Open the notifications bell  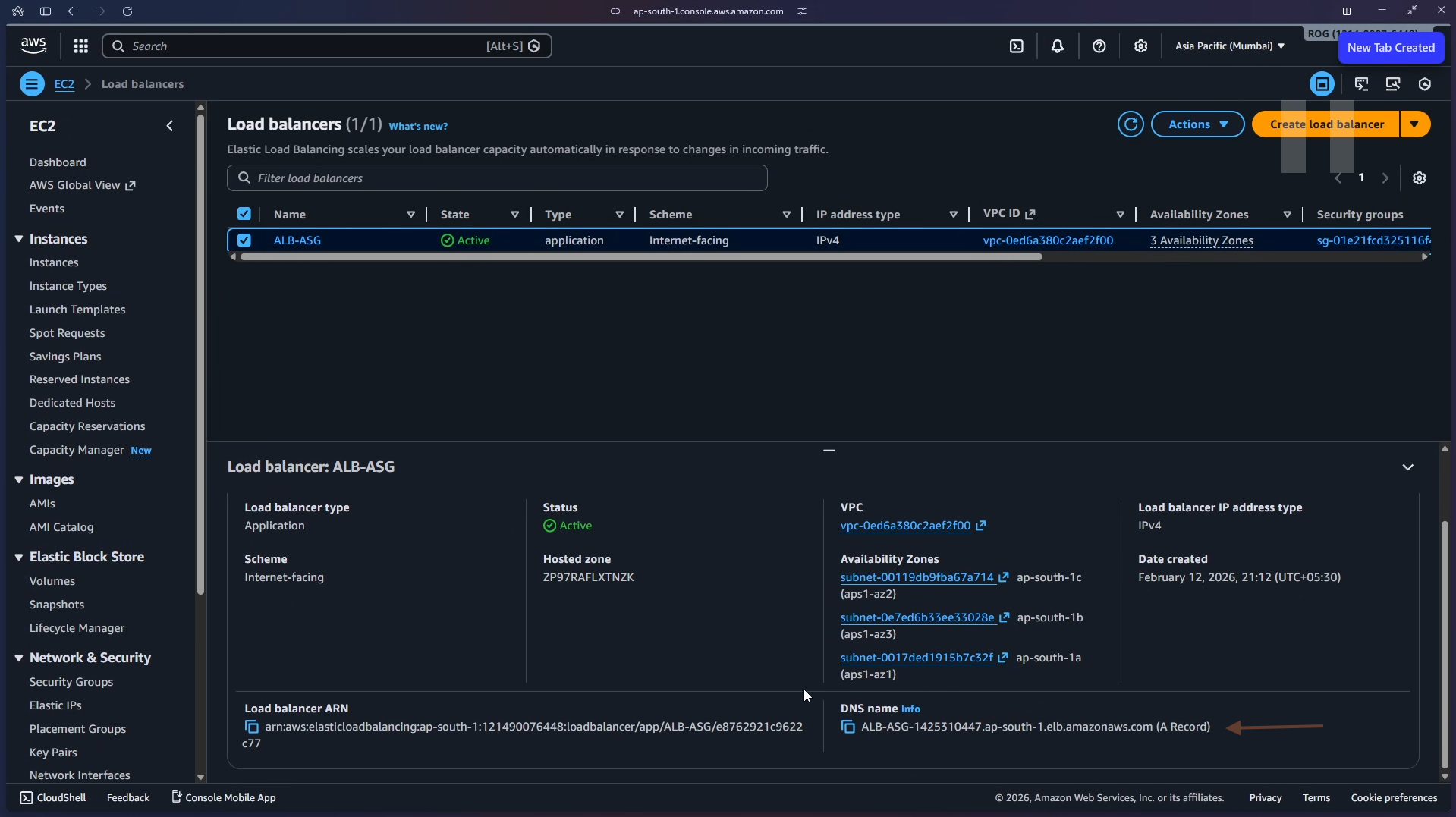point(1058,46)
